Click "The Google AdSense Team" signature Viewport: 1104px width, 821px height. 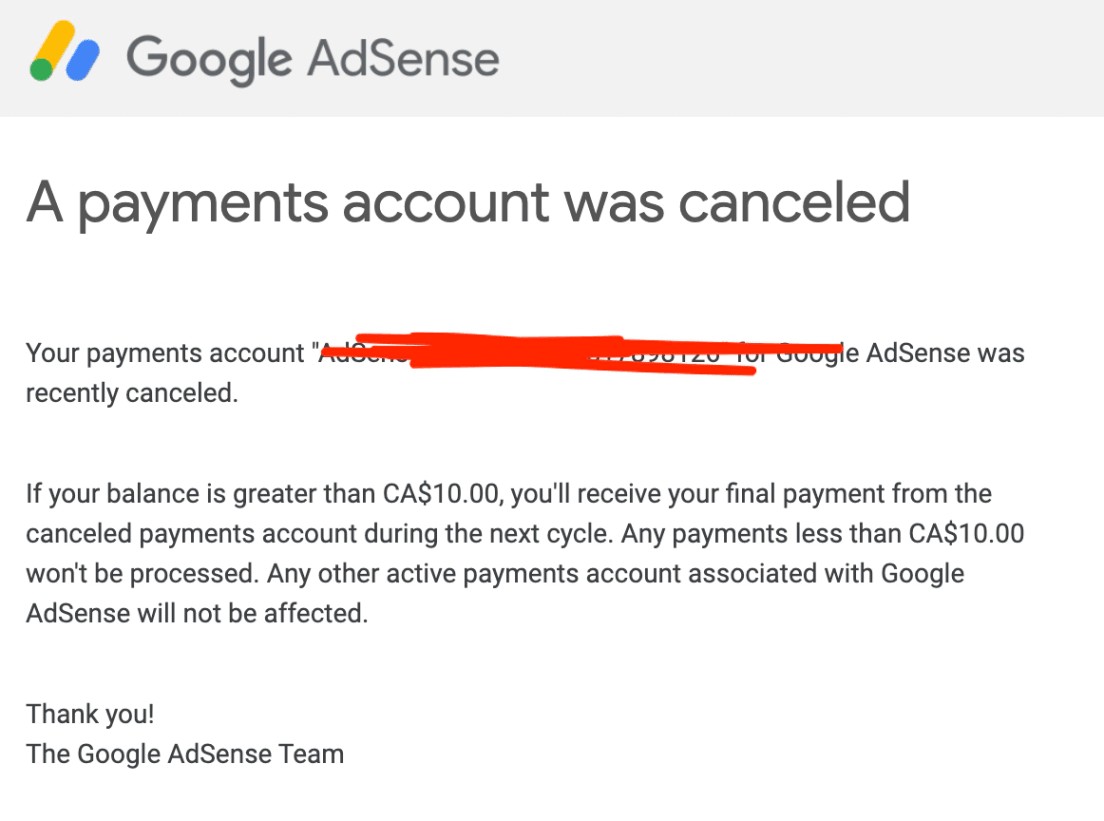(x=185, y=754)
